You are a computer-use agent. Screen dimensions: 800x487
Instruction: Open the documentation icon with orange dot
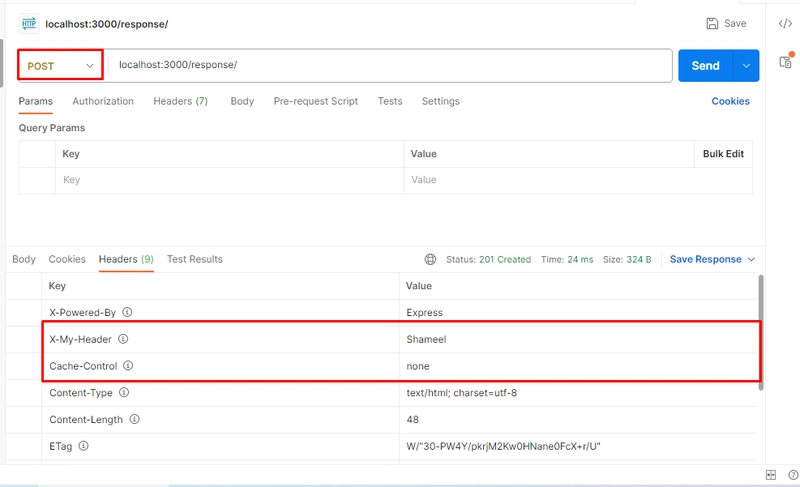(786, 61)
